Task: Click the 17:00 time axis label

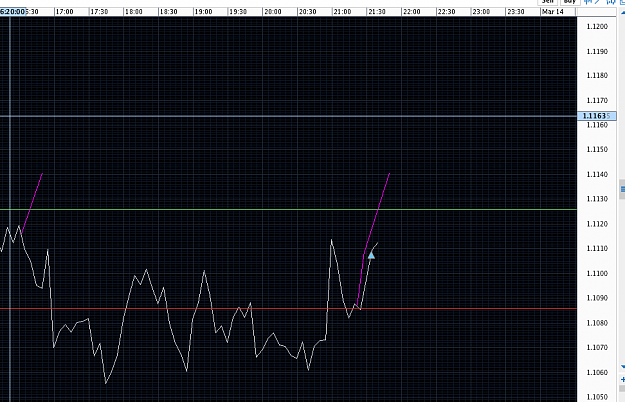Action: coord(65,12)
